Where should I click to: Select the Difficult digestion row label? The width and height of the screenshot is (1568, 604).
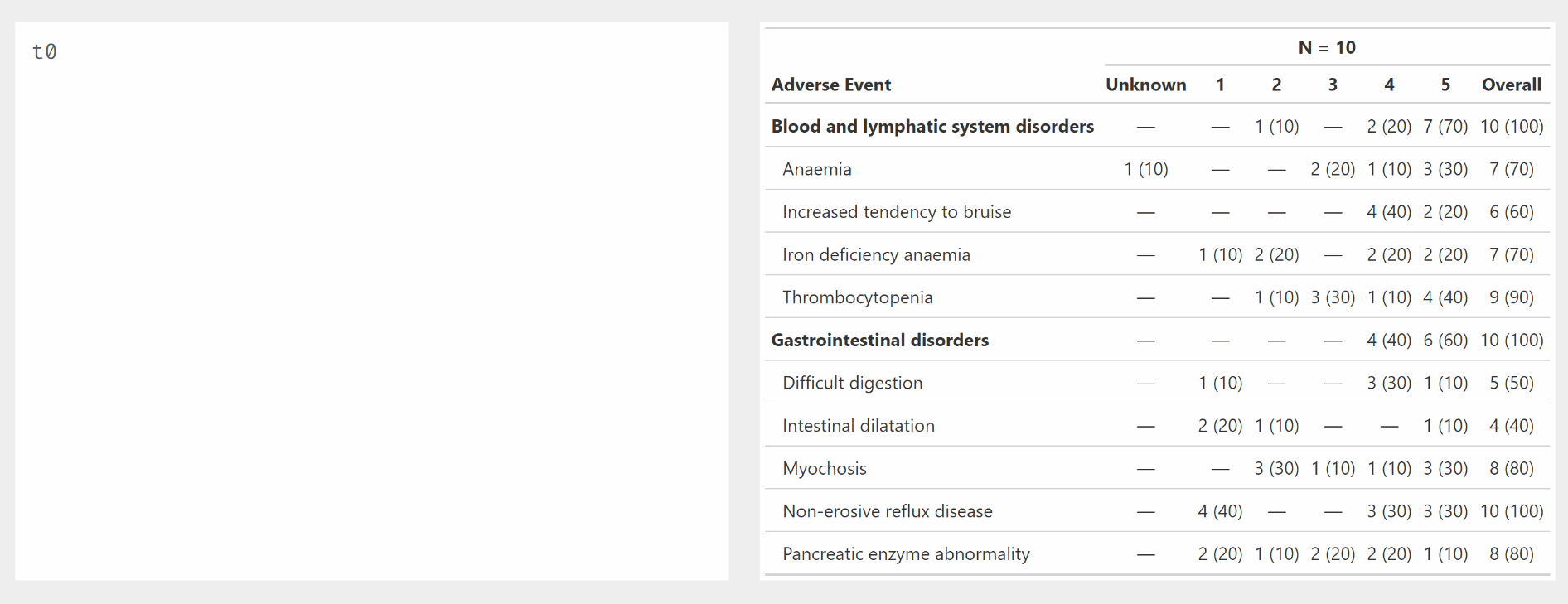(852, 384)
